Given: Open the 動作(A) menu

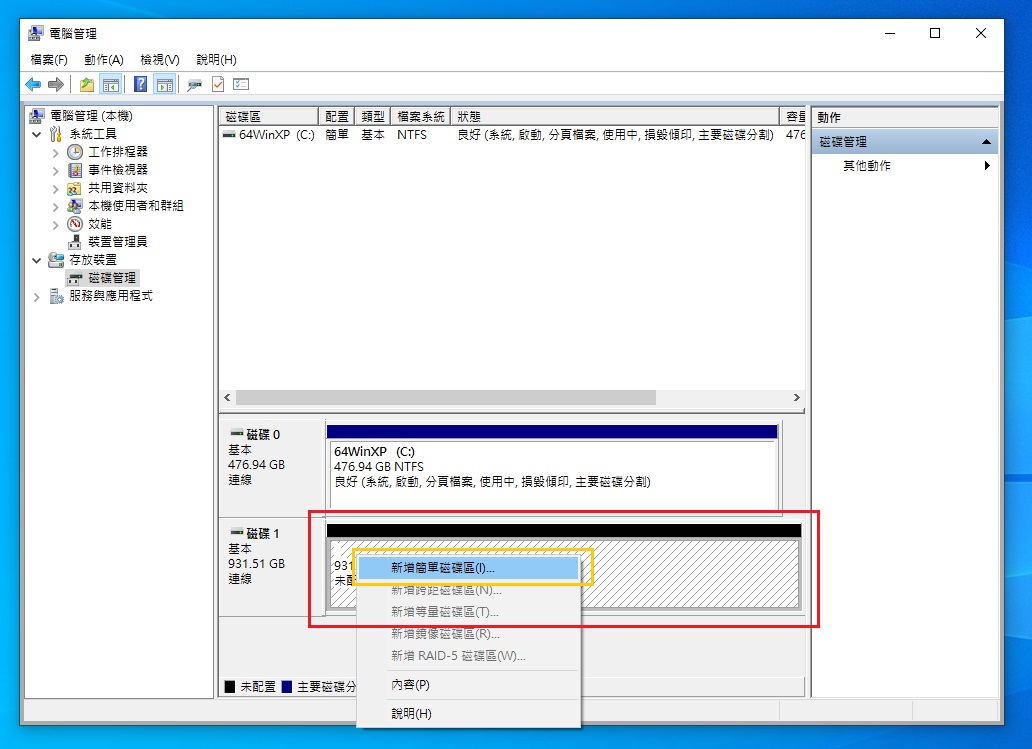Looking at the screenshot, I should [104, 60].
